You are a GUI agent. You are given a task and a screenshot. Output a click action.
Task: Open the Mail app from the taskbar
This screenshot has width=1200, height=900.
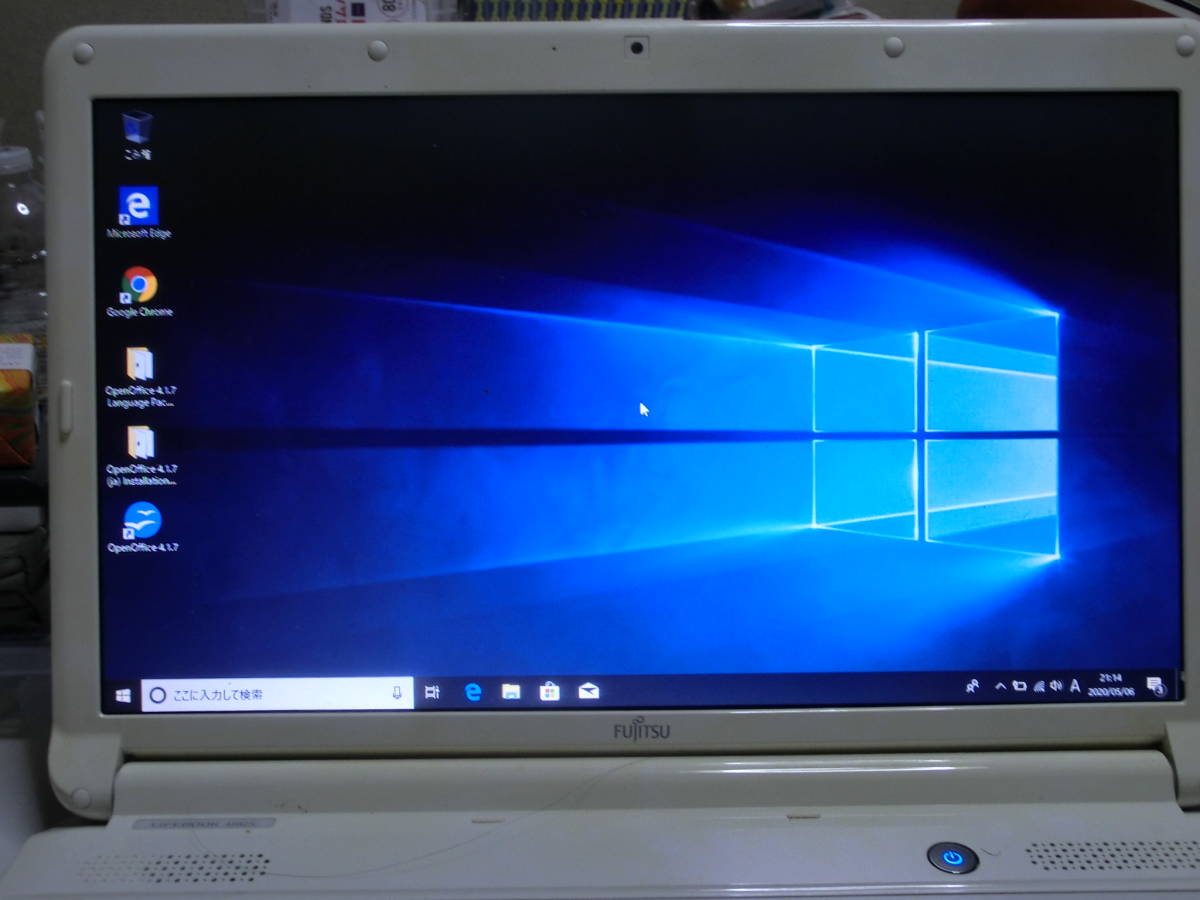[x=589, y=691]
